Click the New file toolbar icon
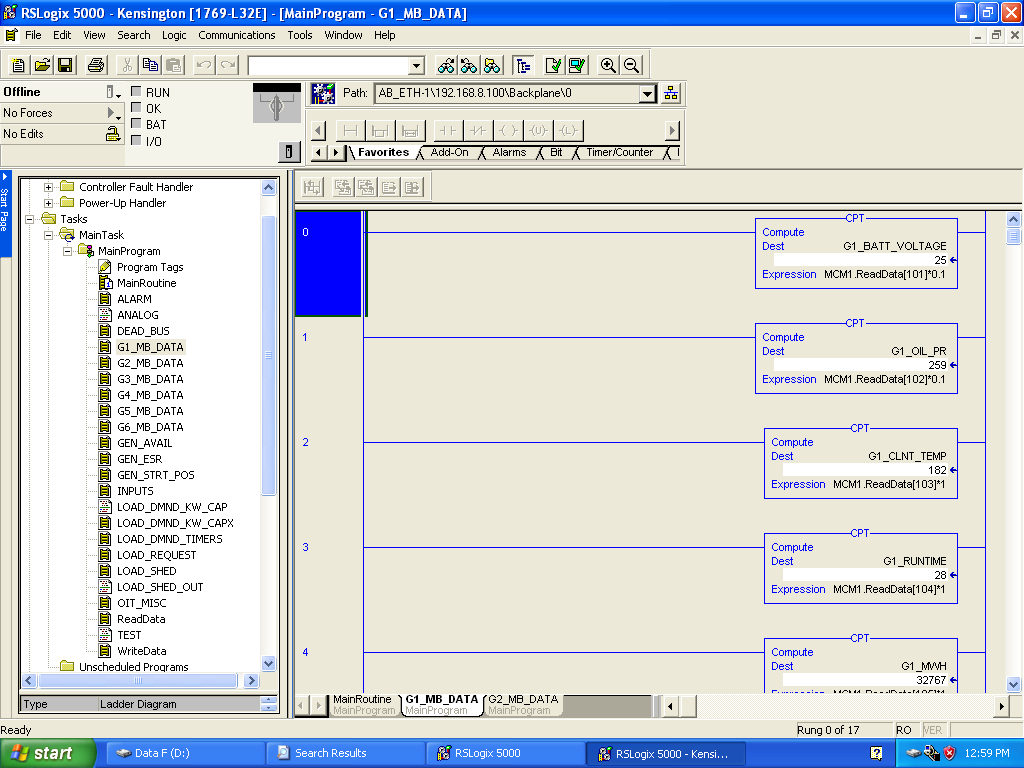Viewport: 1024px width, 768px height. coord(18,65)
